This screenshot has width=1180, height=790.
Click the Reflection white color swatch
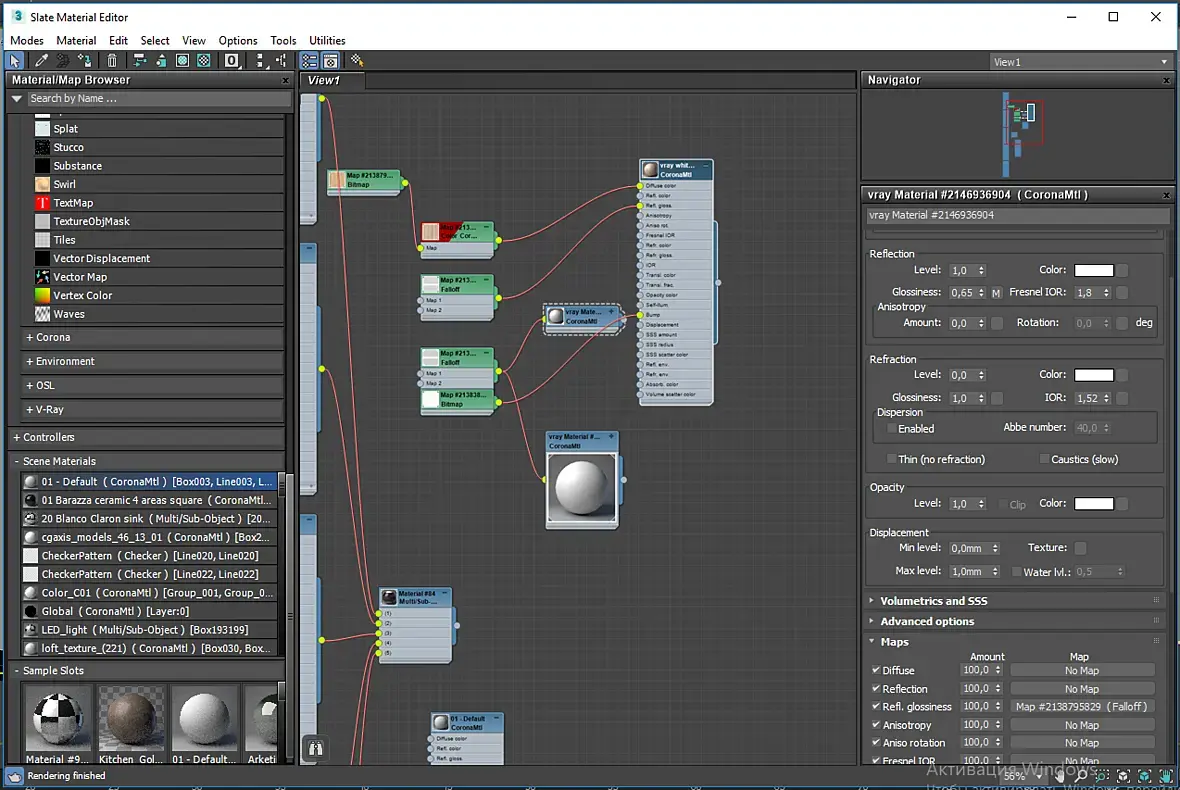point(1093,270)
